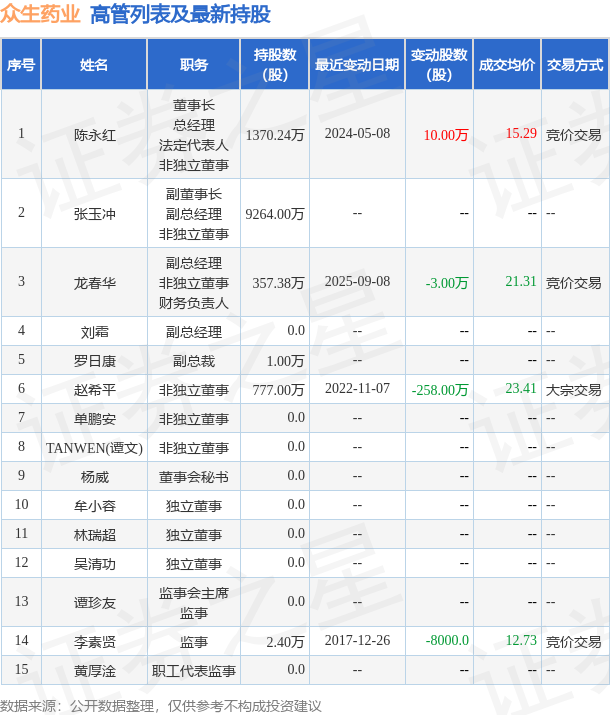Click the 职务 column header

click(x=194, y=64)
